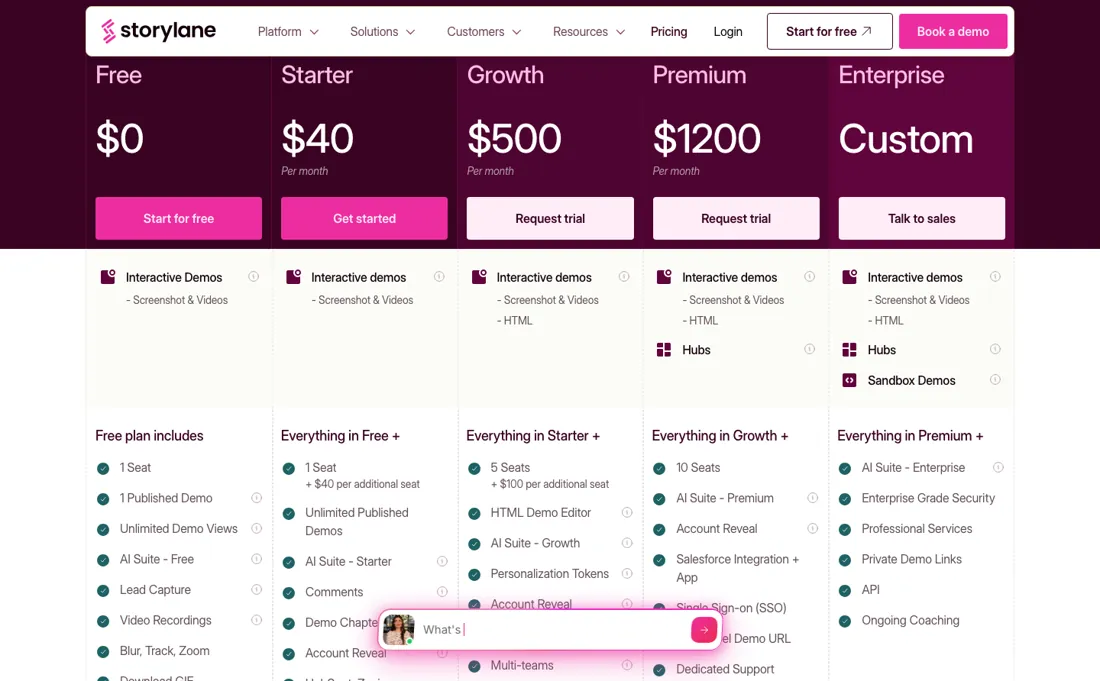Click the 'Everything in Growth +' heading

[x=720, y=436]
